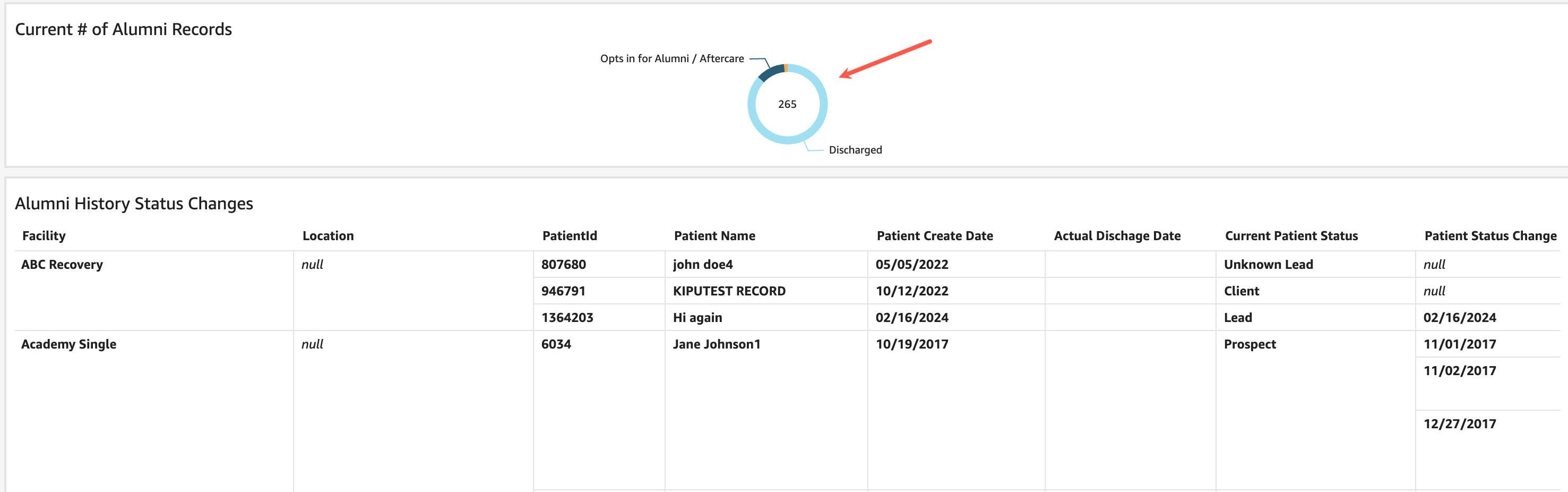
Task: Click the Academy Single facility cell
Action: pyautogui.click(x=69, y=344)
